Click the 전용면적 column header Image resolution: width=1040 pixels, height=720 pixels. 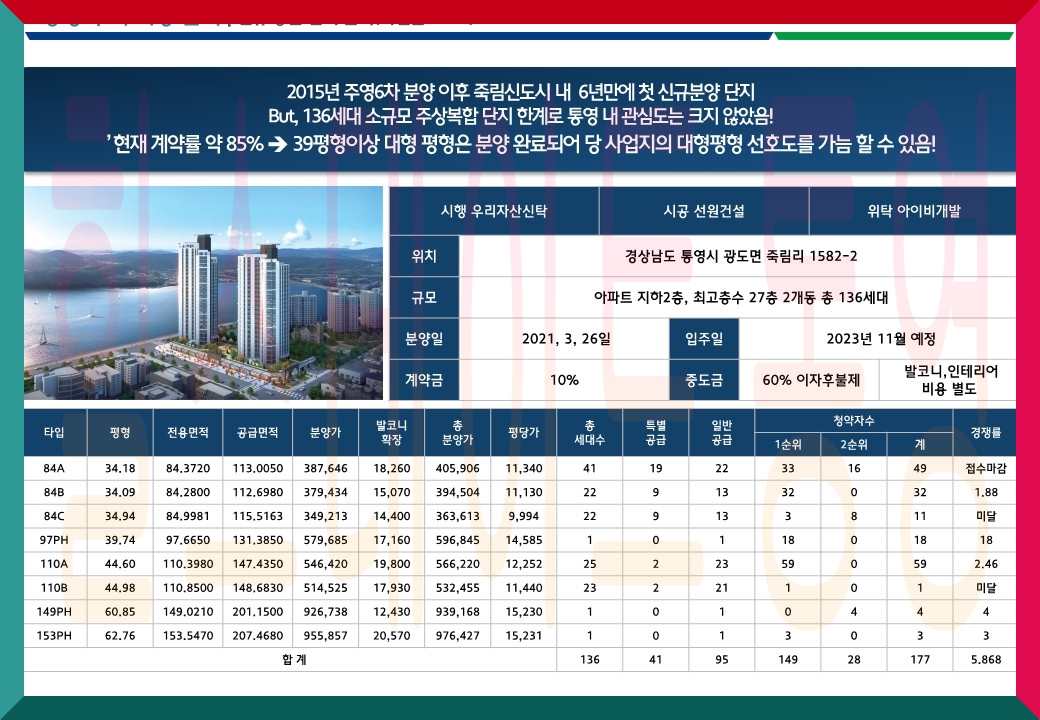click(x=188, y=432)
